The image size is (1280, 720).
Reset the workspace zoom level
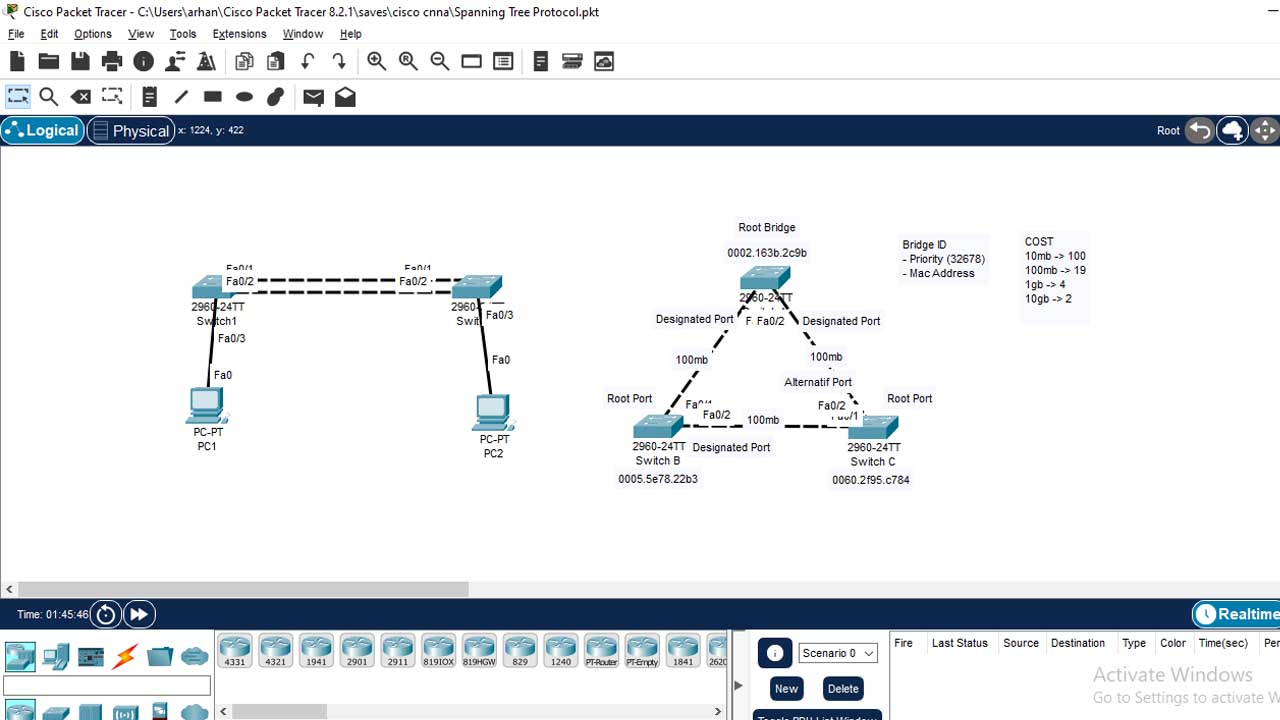(408, 62)
